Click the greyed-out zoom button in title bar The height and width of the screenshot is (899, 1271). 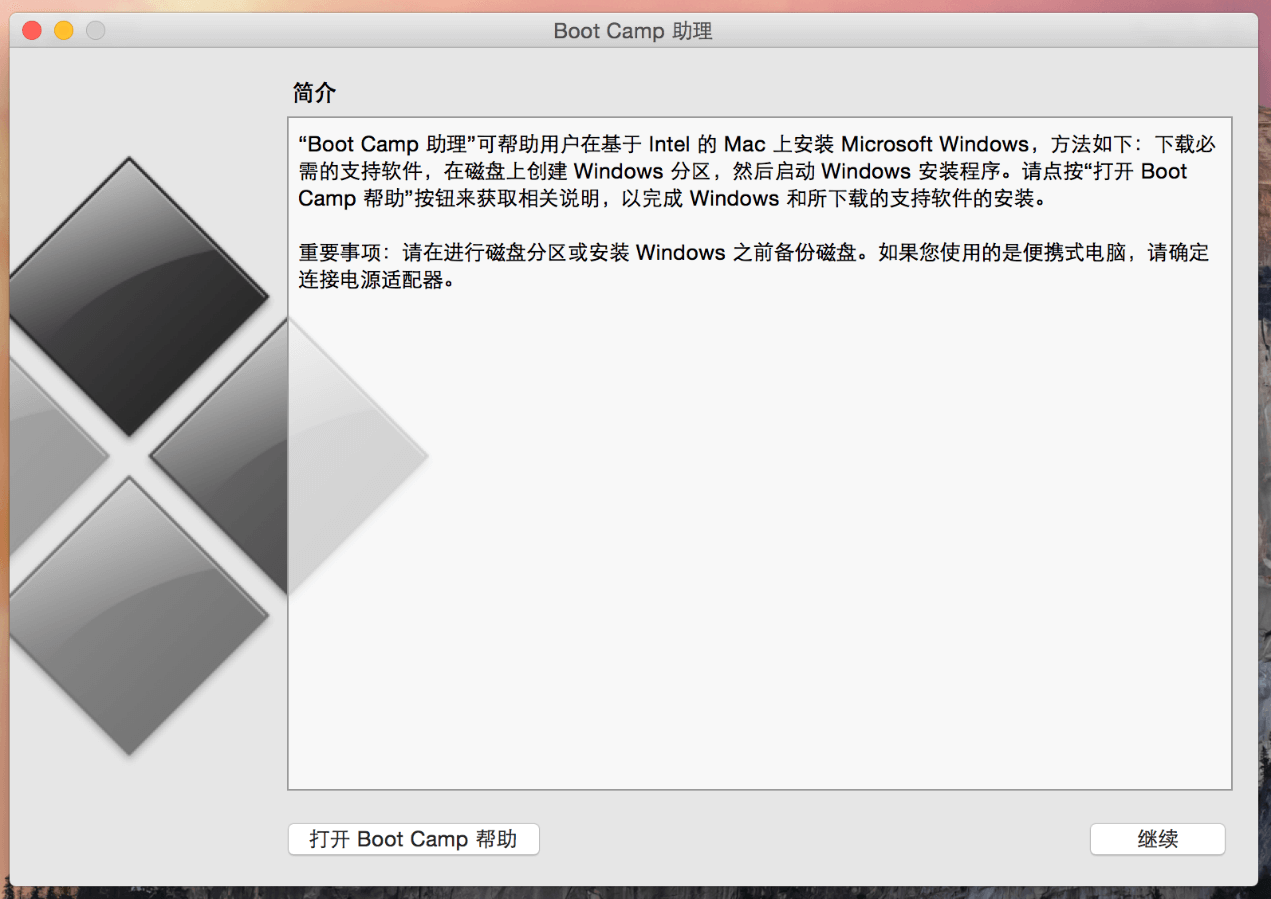(x=95, y=30)
